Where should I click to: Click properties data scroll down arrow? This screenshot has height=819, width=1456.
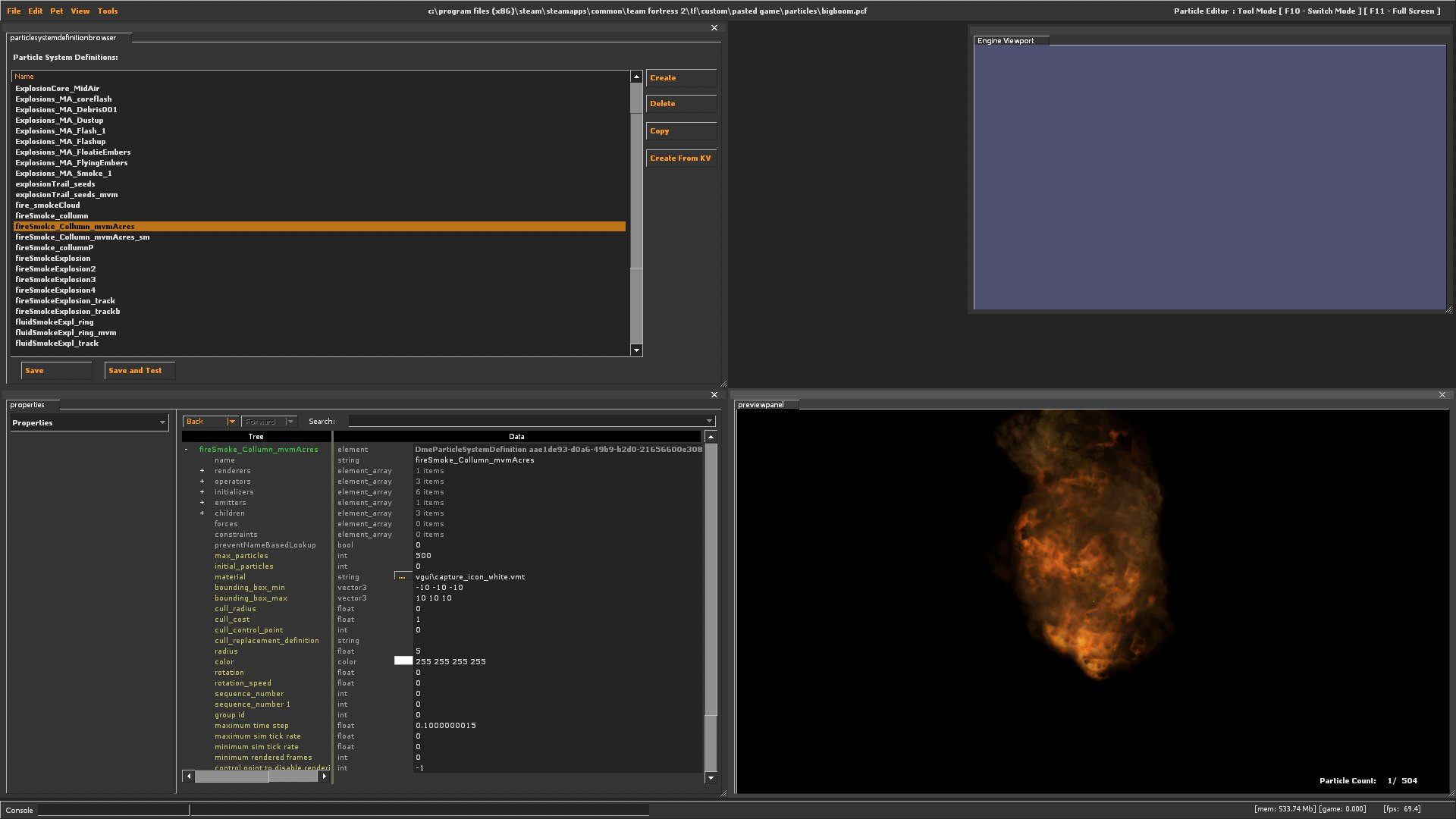711,778
